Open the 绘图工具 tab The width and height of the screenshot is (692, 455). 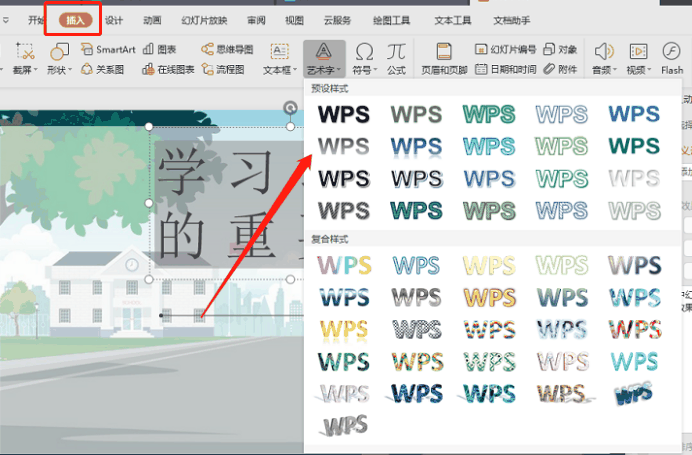391,20
